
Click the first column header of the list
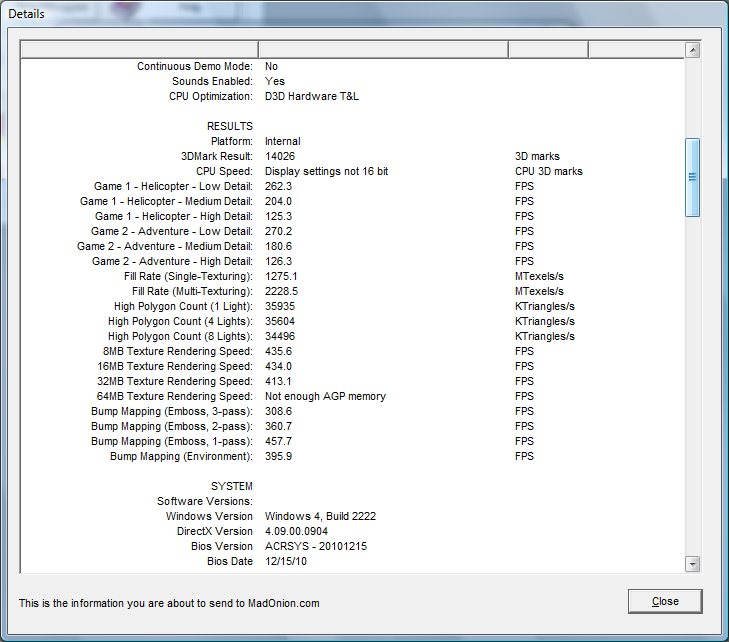pos(139,50)
